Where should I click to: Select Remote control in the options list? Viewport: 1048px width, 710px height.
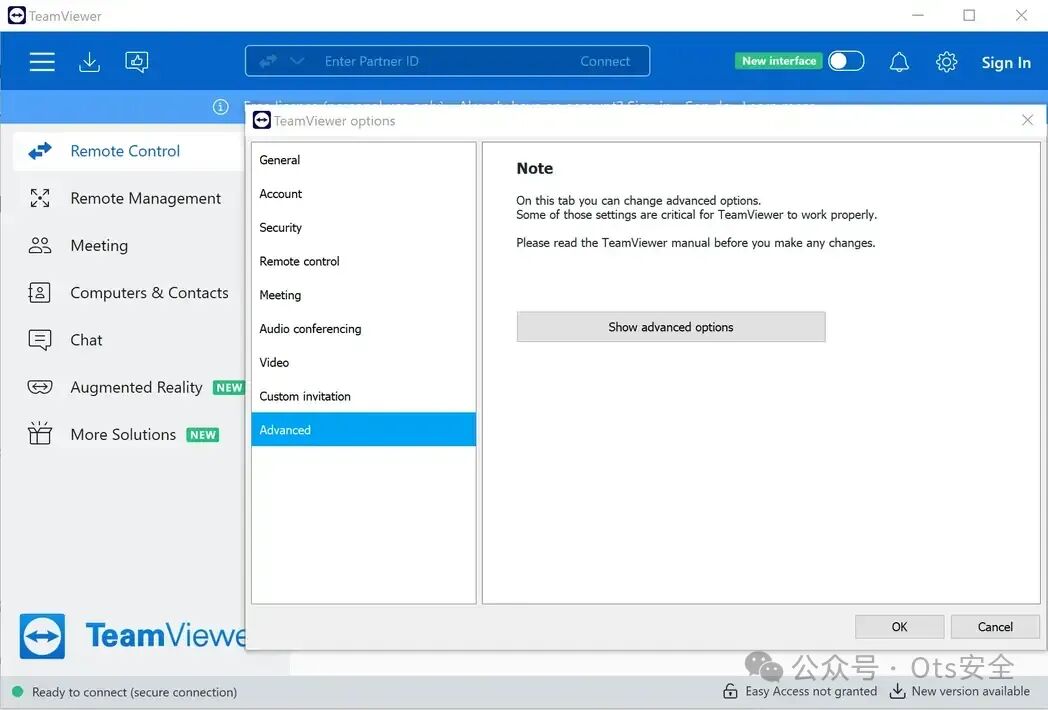coord(364,261)
